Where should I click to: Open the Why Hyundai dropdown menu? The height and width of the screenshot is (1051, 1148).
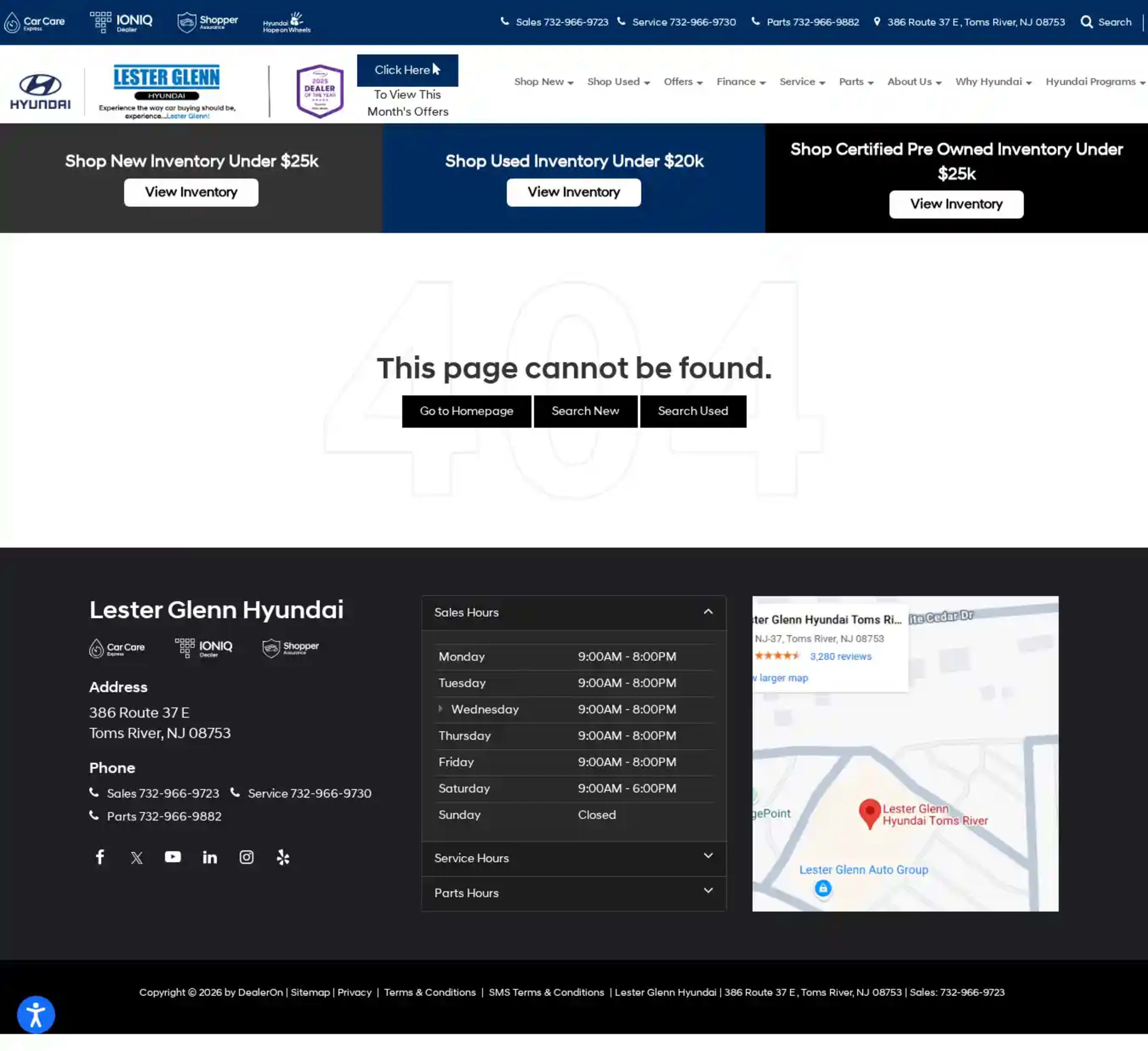tap(993, 81)
